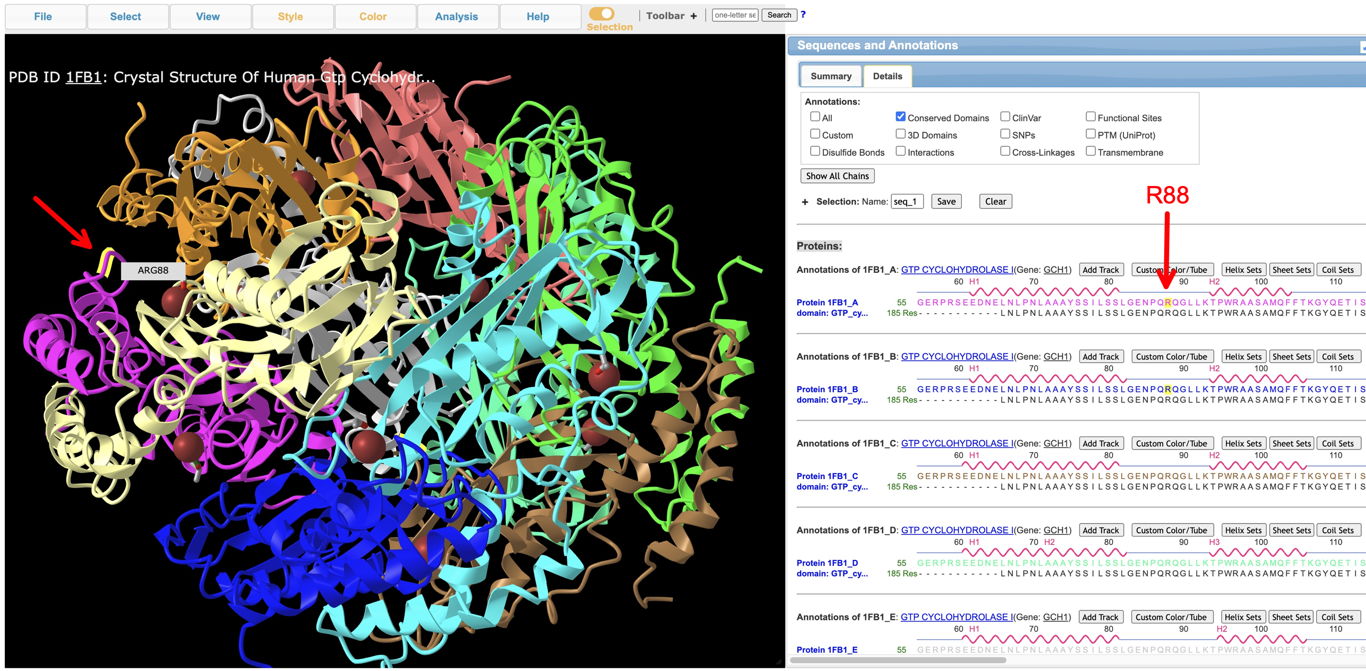Select highlighted R88 residue in 1FB1_A sequence
The height and width of the screenshot is (671, 1366).
[1167, 302]
